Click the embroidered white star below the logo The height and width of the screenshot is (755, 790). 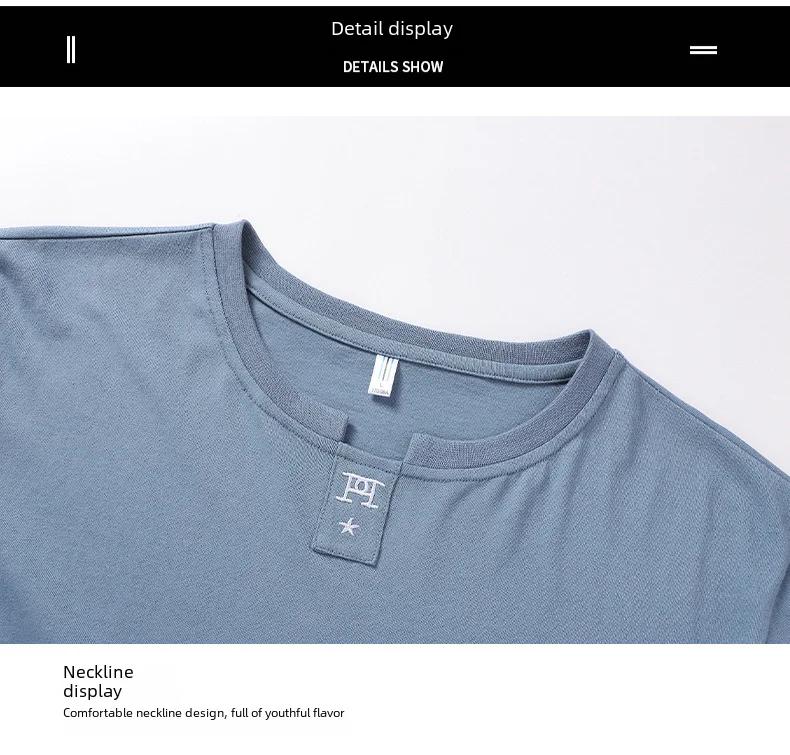pos(349,527)
